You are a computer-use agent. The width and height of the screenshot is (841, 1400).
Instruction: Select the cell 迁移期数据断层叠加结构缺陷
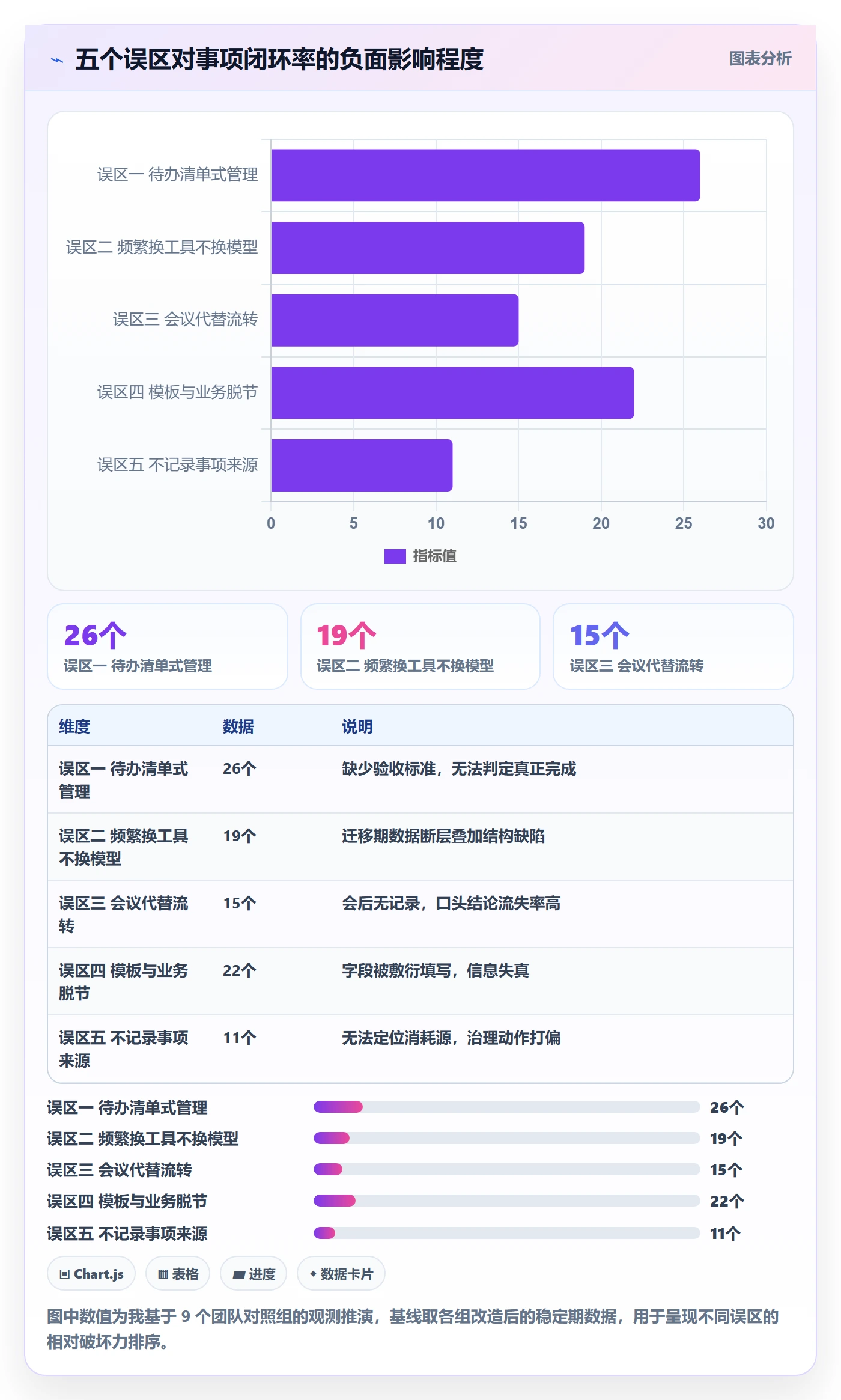point(443,836)
